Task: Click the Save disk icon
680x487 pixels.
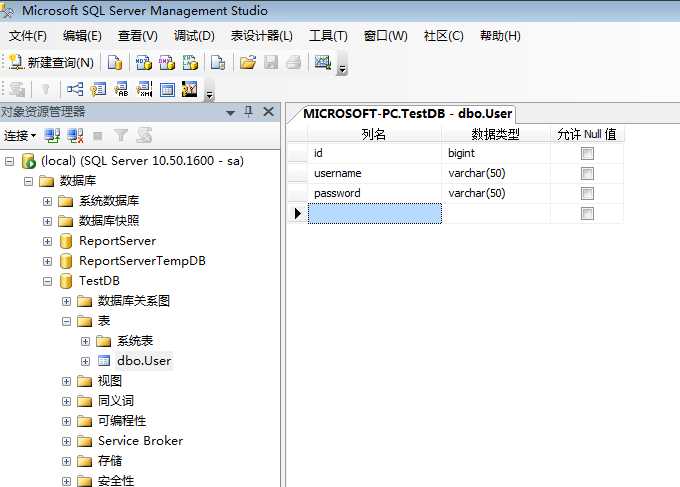Action: [271, 63]
